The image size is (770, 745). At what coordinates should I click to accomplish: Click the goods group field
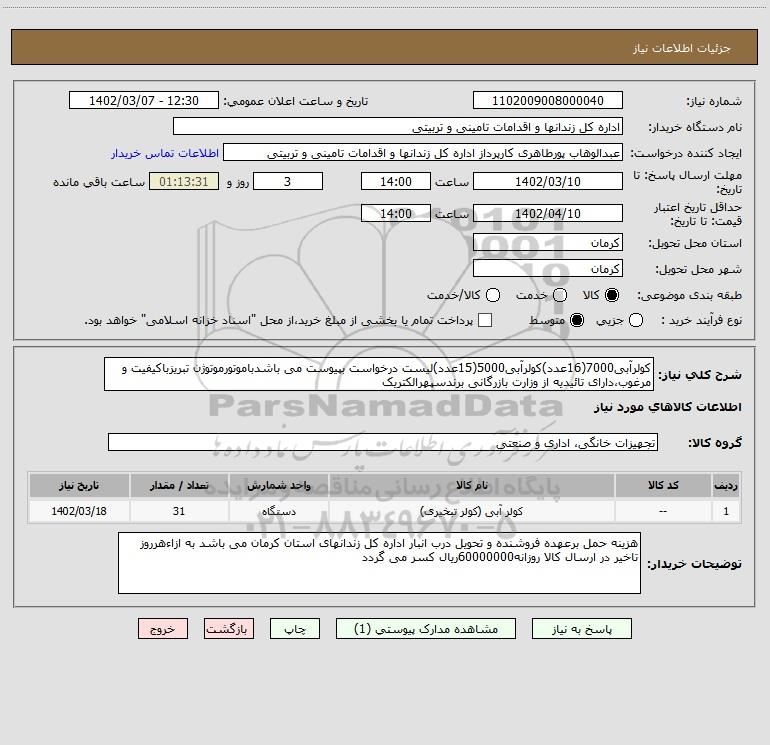point(382,442)
